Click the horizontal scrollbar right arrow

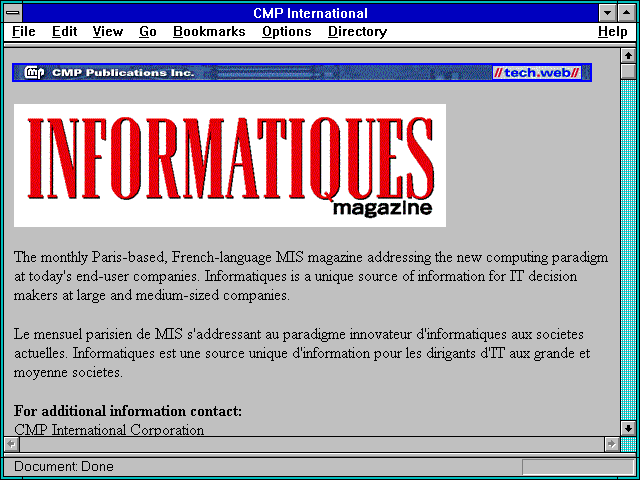point(612,444)
